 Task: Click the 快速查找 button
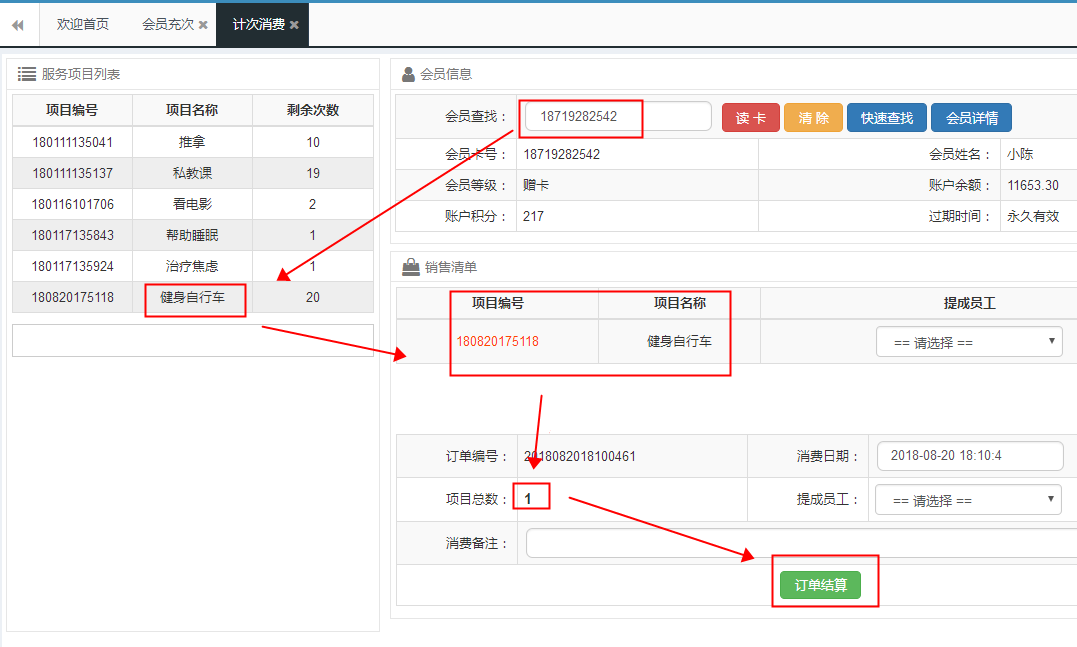click(886, 118)
